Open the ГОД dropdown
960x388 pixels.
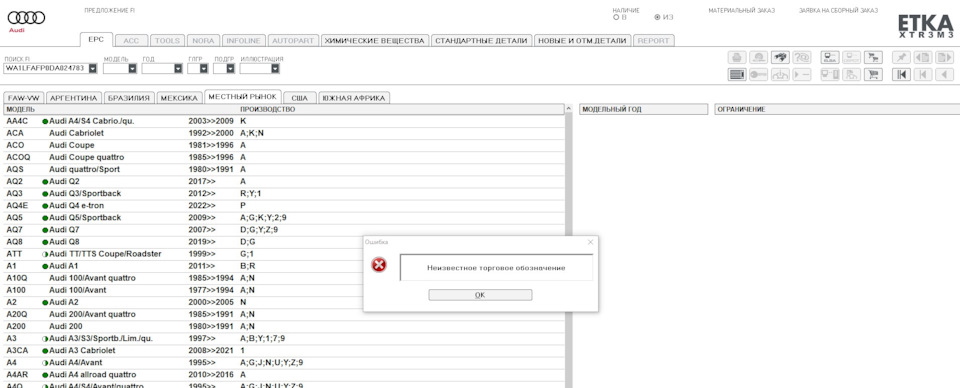coord(178,69)
